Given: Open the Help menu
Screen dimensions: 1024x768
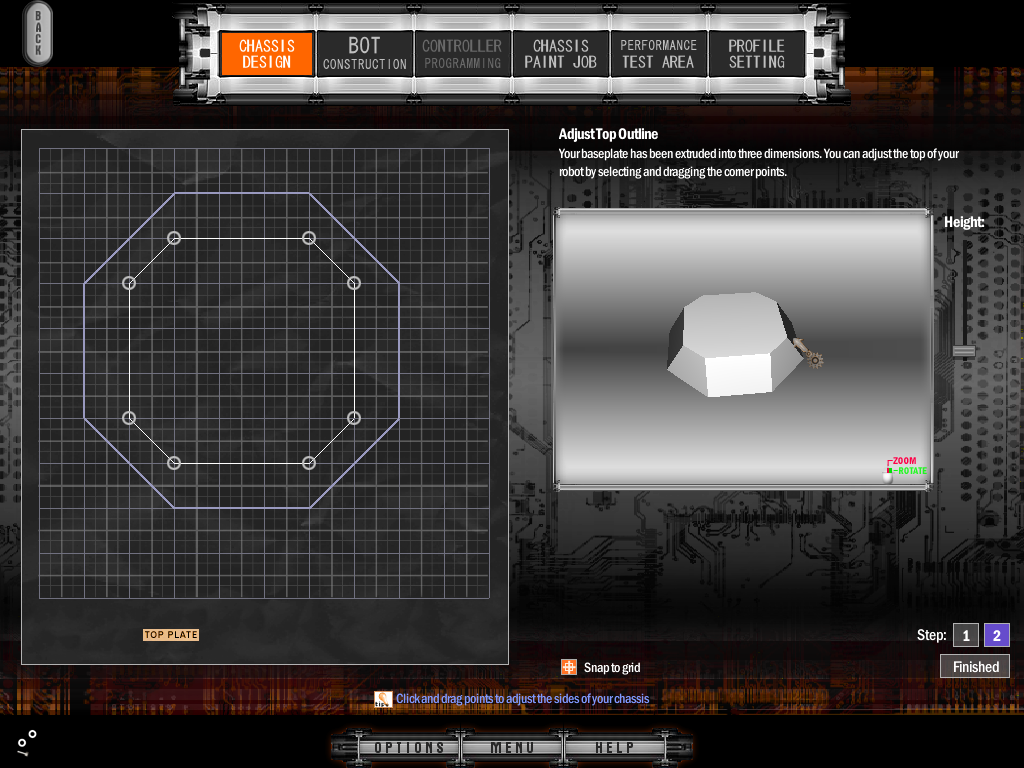Looking at the screenshot, I should pyautogui.click(x=614, y=747).
